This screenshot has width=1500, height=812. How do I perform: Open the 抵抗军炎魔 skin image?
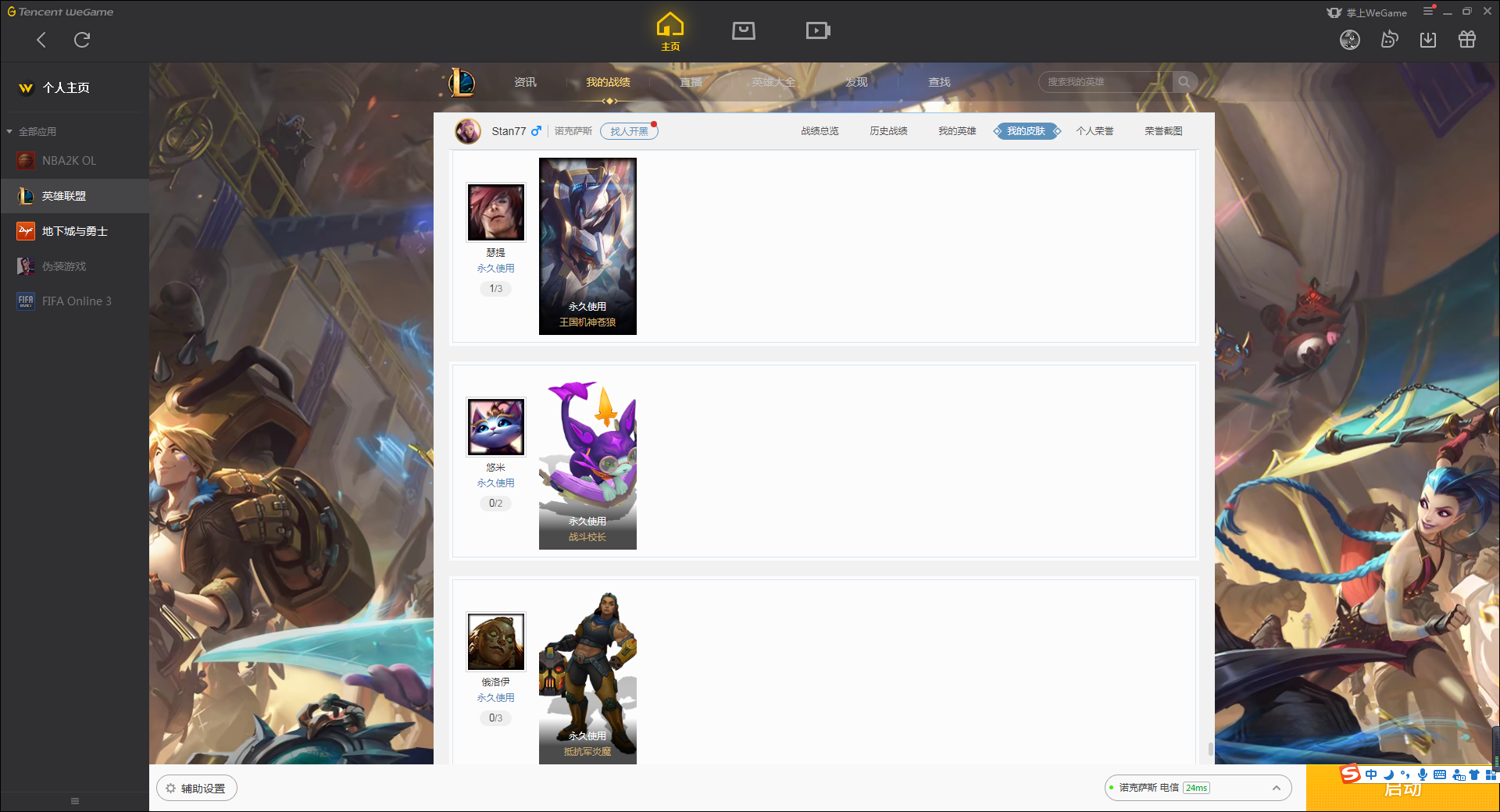[x=587, y=676]
